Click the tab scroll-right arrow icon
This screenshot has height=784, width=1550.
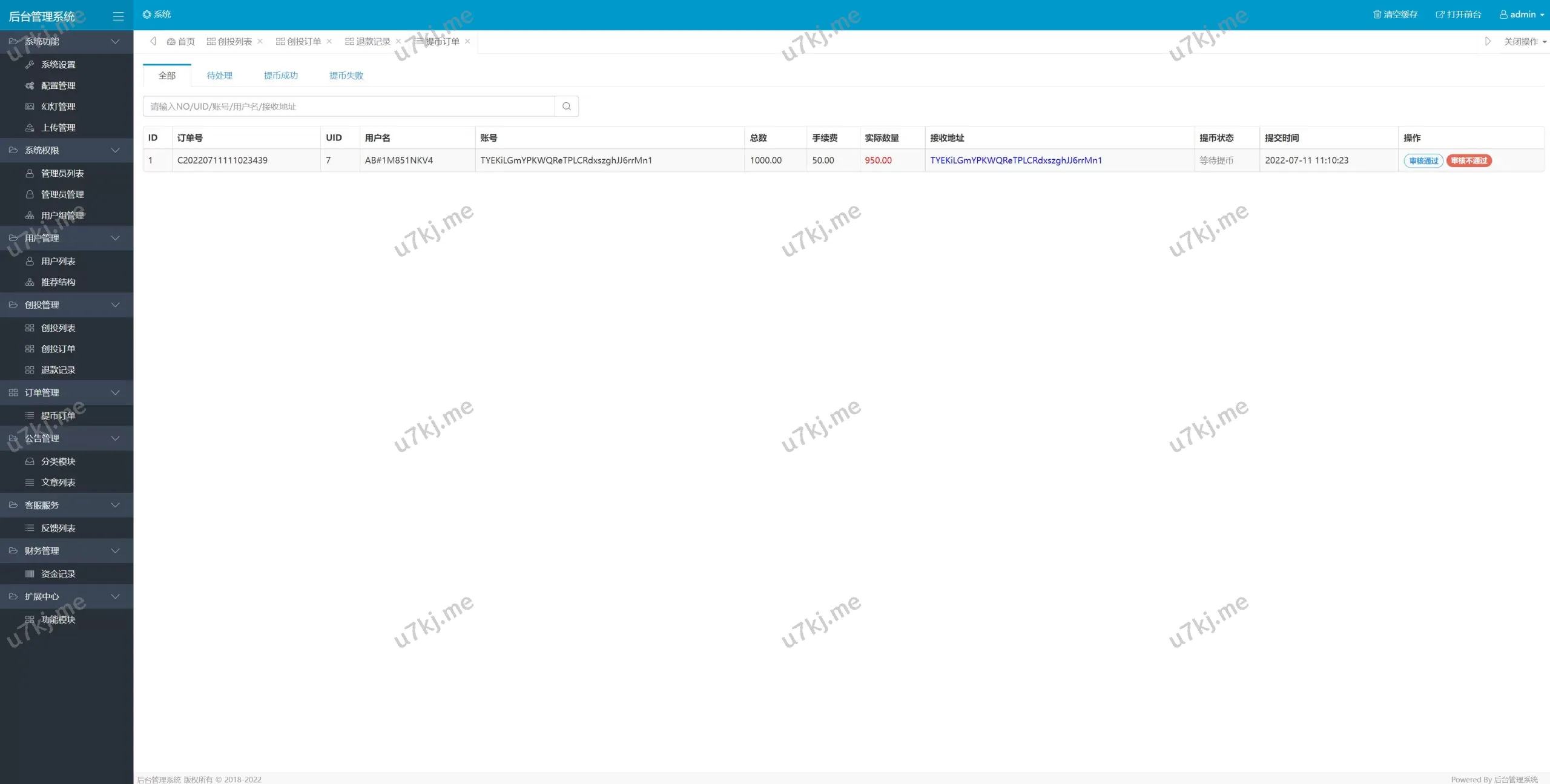(x=1488, y=41)
